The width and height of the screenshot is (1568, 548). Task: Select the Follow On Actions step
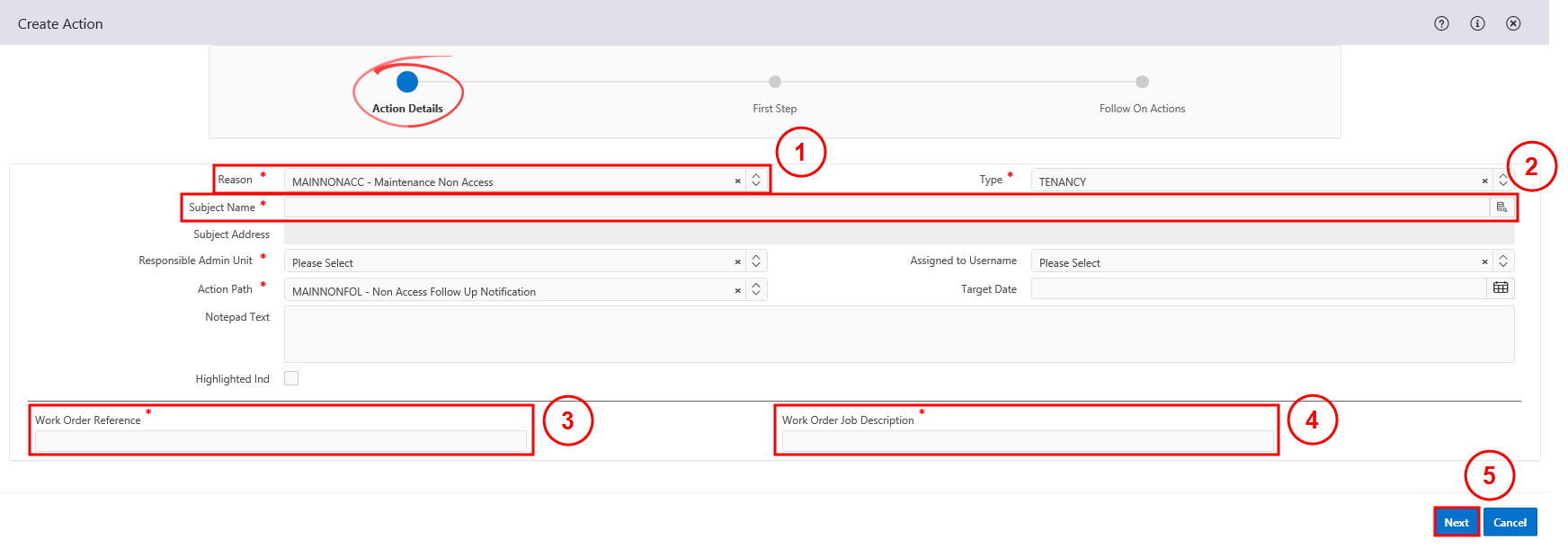tap(1142, 82)
